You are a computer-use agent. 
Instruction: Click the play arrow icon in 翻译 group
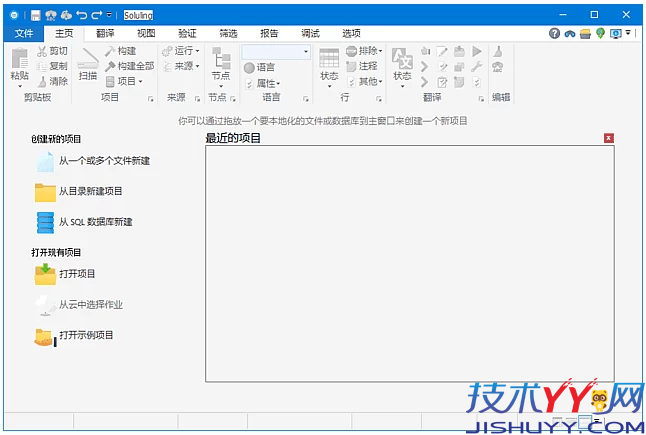(477, 51)
